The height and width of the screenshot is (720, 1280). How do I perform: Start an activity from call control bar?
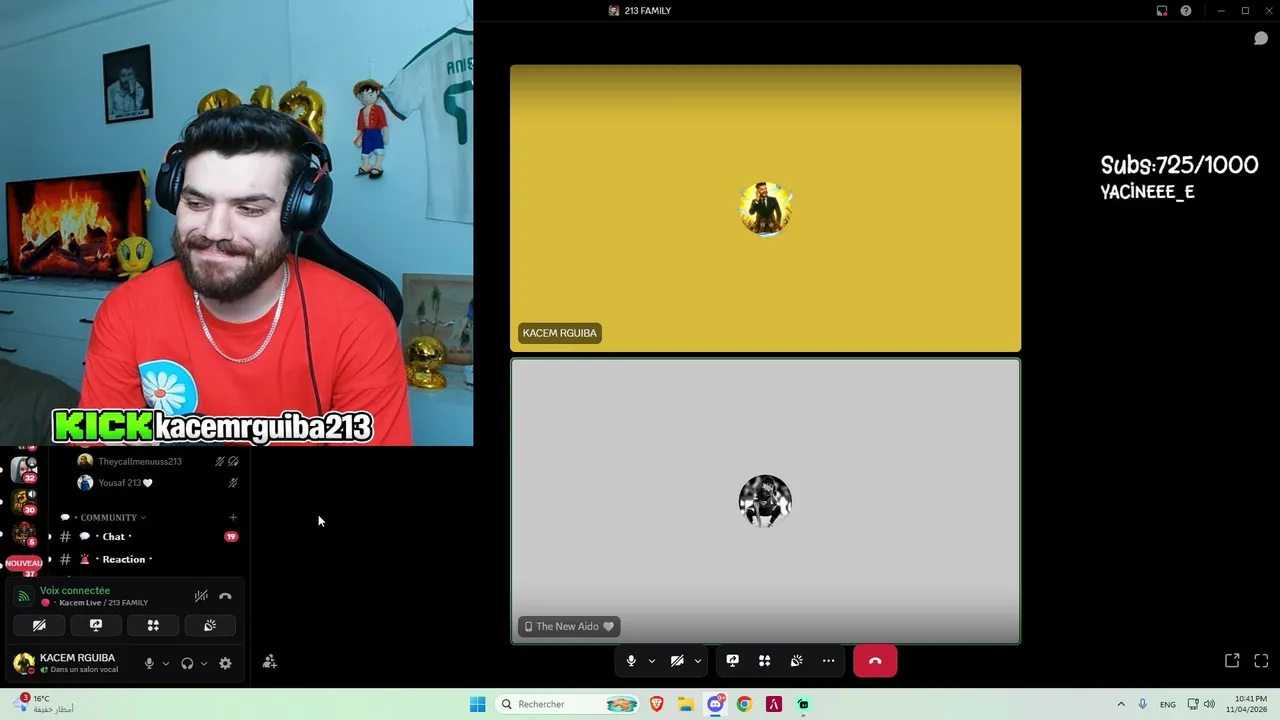tap(764, 661)
